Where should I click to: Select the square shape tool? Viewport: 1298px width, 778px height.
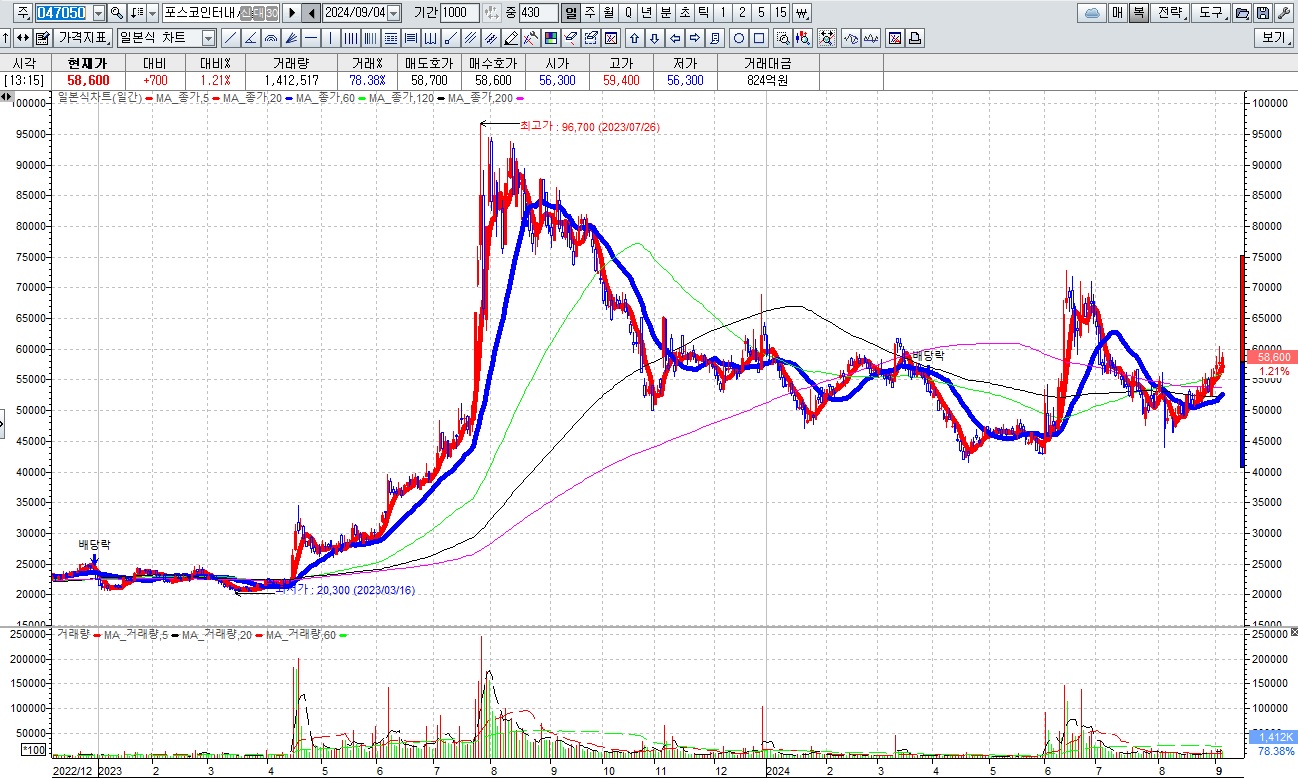759,38
